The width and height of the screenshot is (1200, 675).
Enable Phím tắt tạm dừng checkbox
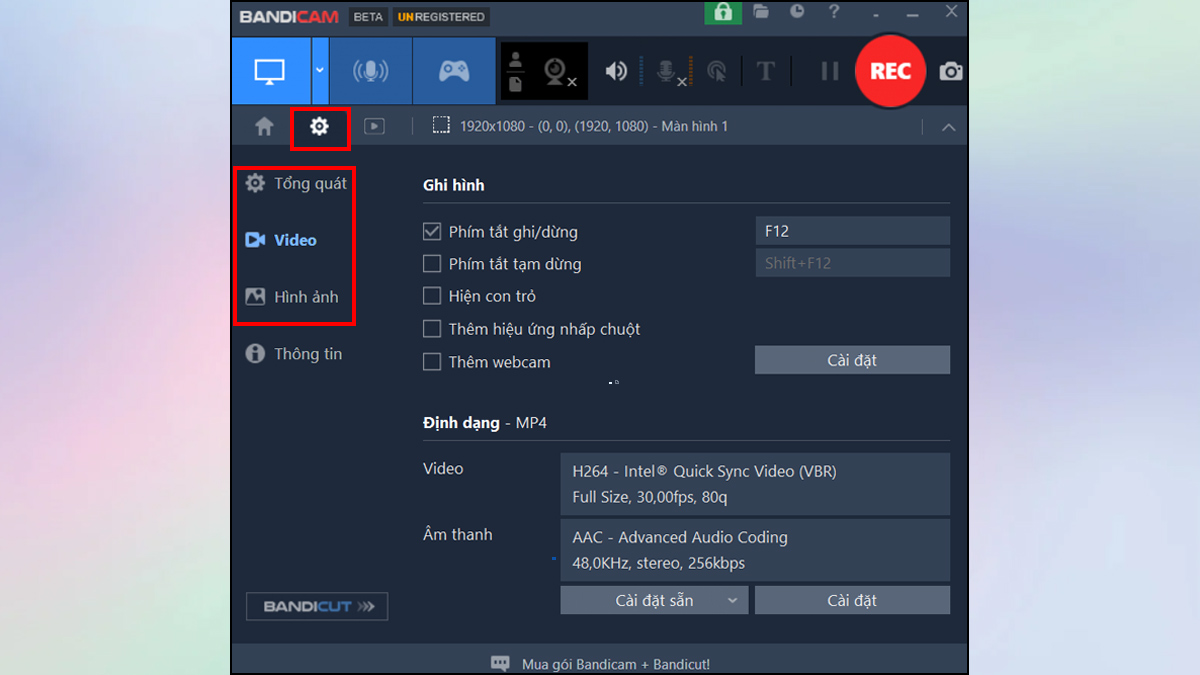click(x=432, y=264)
